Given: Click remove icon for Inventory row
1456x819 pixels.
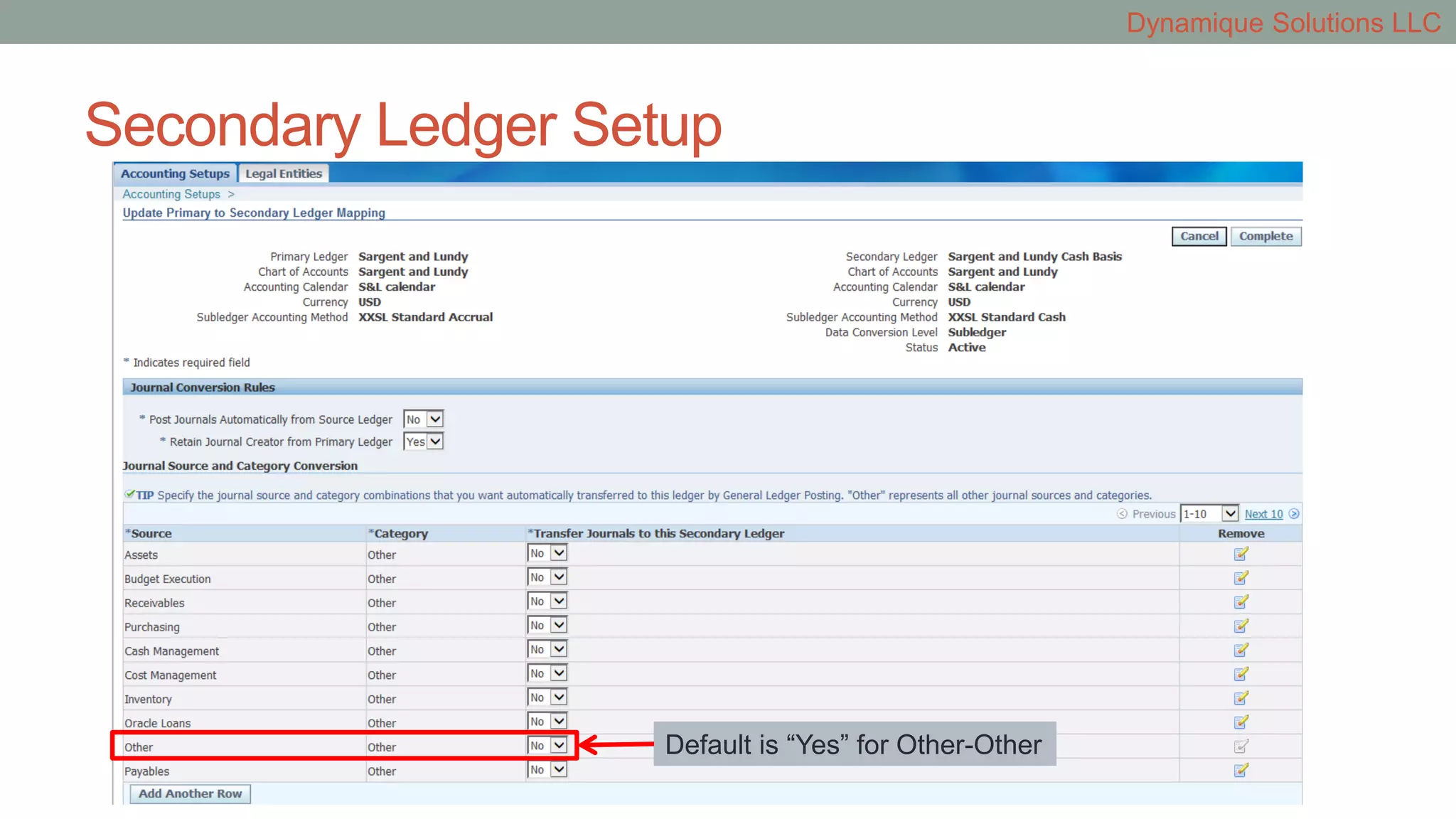Looking at the screenshot, I should pyautogui.click(x=1241, y=698).
